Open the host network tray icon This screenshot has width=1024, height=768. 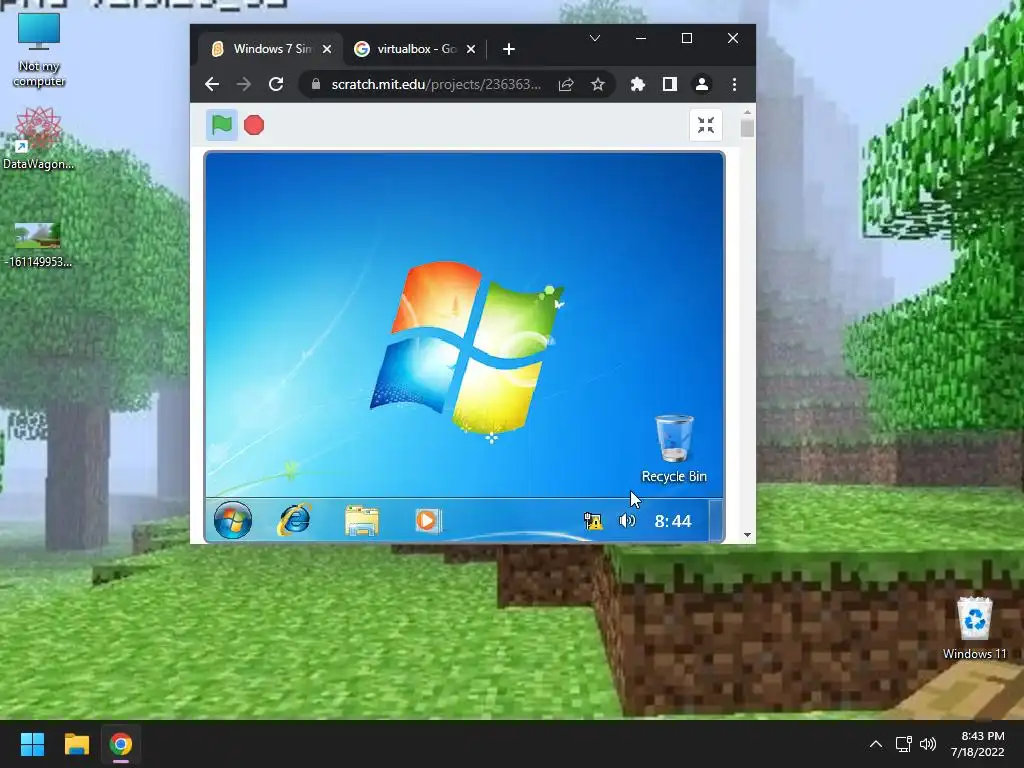tap(903, 744)
